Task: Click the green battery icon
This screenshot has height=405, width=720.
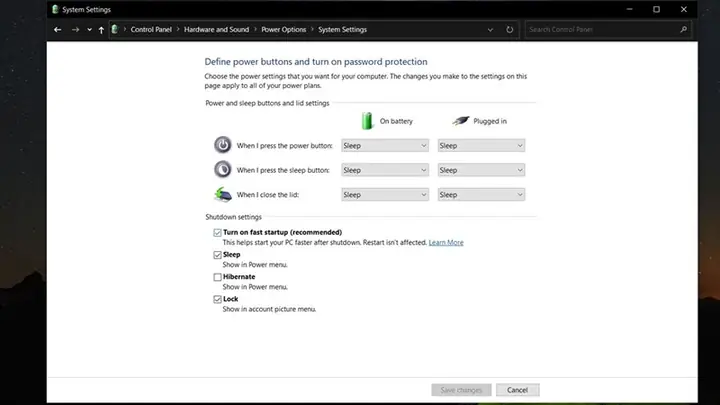Action: 367,121
